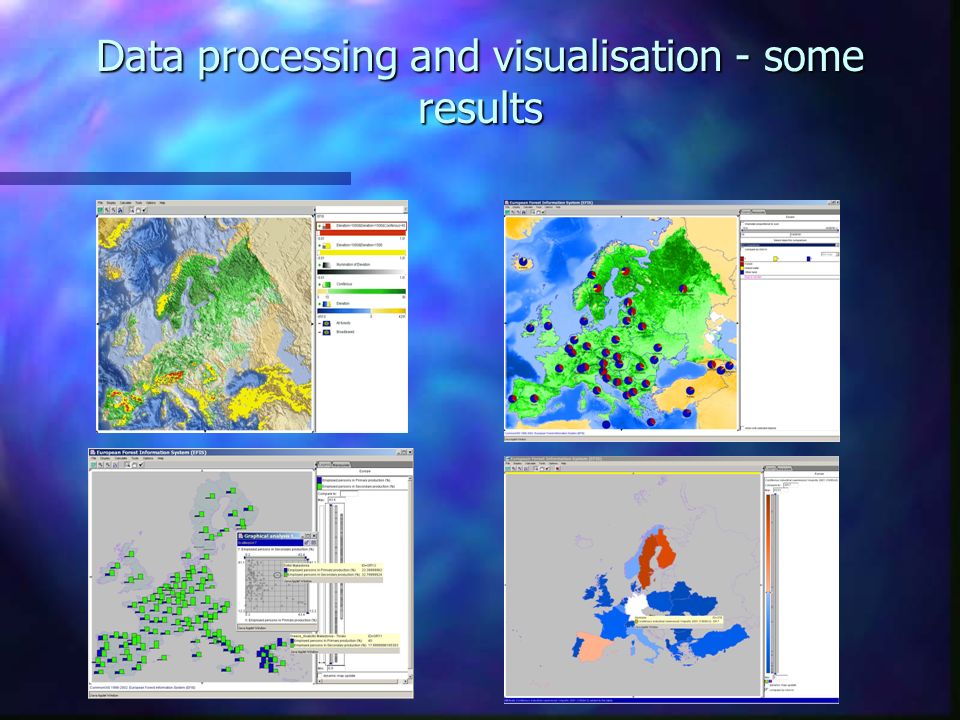Click the Iceland pie chart on map
The image size is (960, 720).
coord(523,261)
